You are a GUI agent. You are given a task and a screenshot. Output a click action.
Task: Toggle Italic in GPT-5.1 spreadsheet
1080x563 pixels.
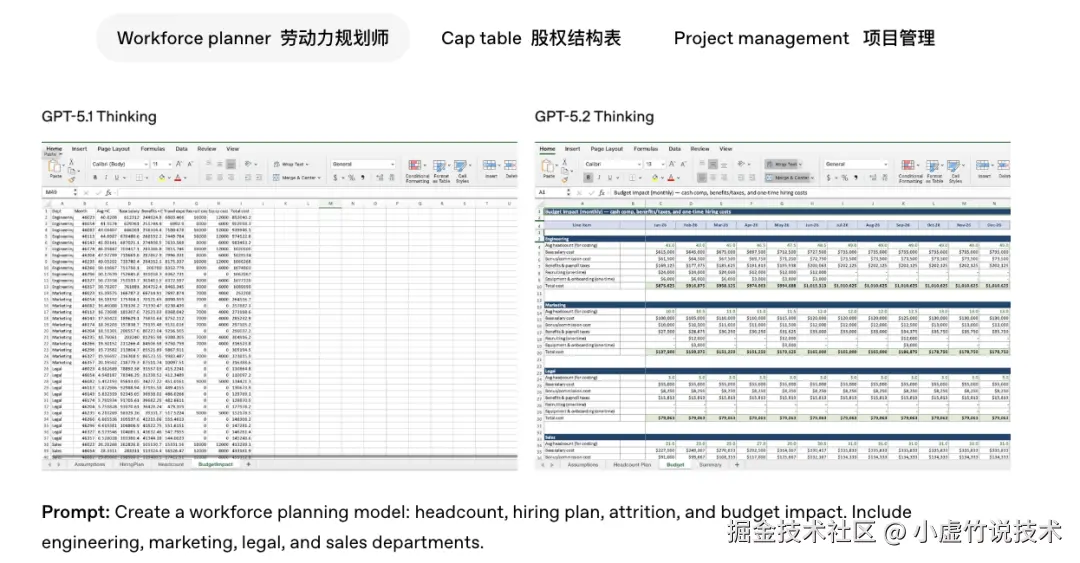(106, 178)
